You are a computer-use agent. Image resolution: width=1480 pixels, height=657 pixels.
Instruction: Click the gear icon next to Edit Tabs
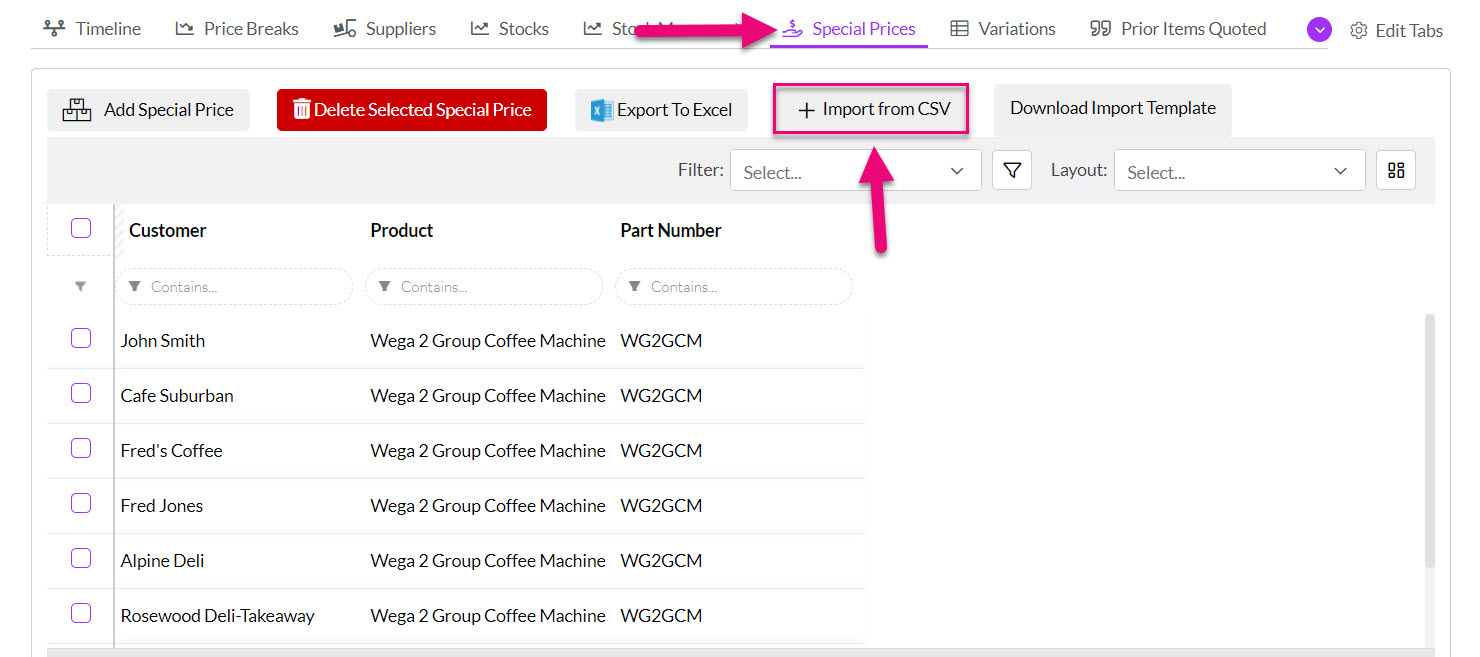point(1358,30)
